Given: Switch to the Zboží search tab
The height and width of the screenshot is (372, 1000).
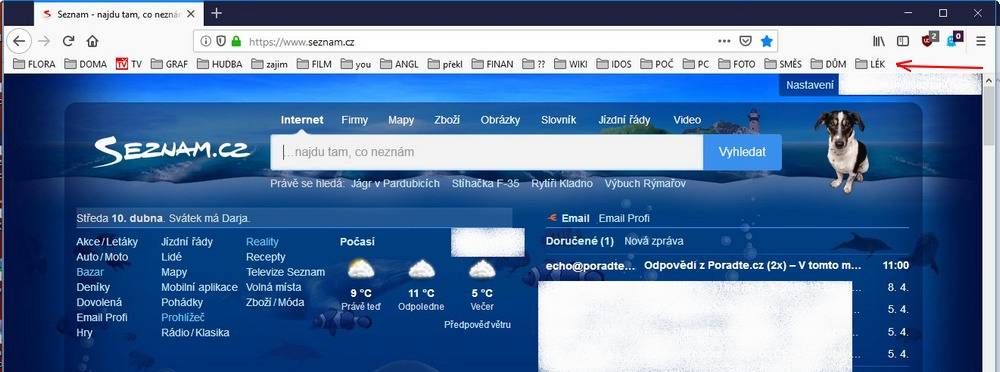Looking at the screenshot, I should tap(447, 120).
